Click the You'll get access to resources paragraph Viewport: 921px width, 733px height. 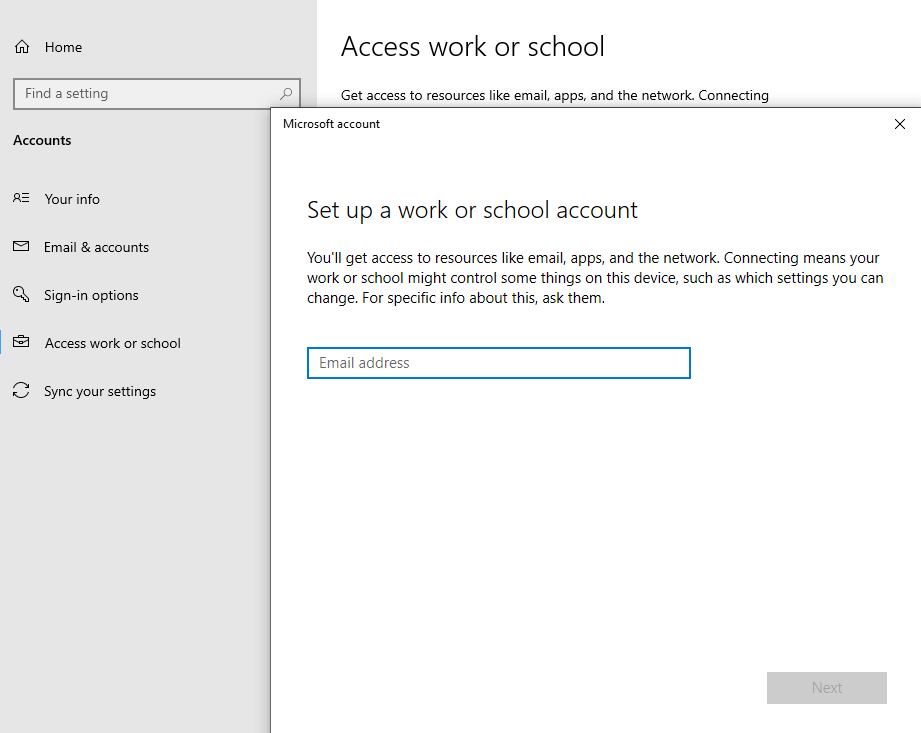tap(595, 278)
